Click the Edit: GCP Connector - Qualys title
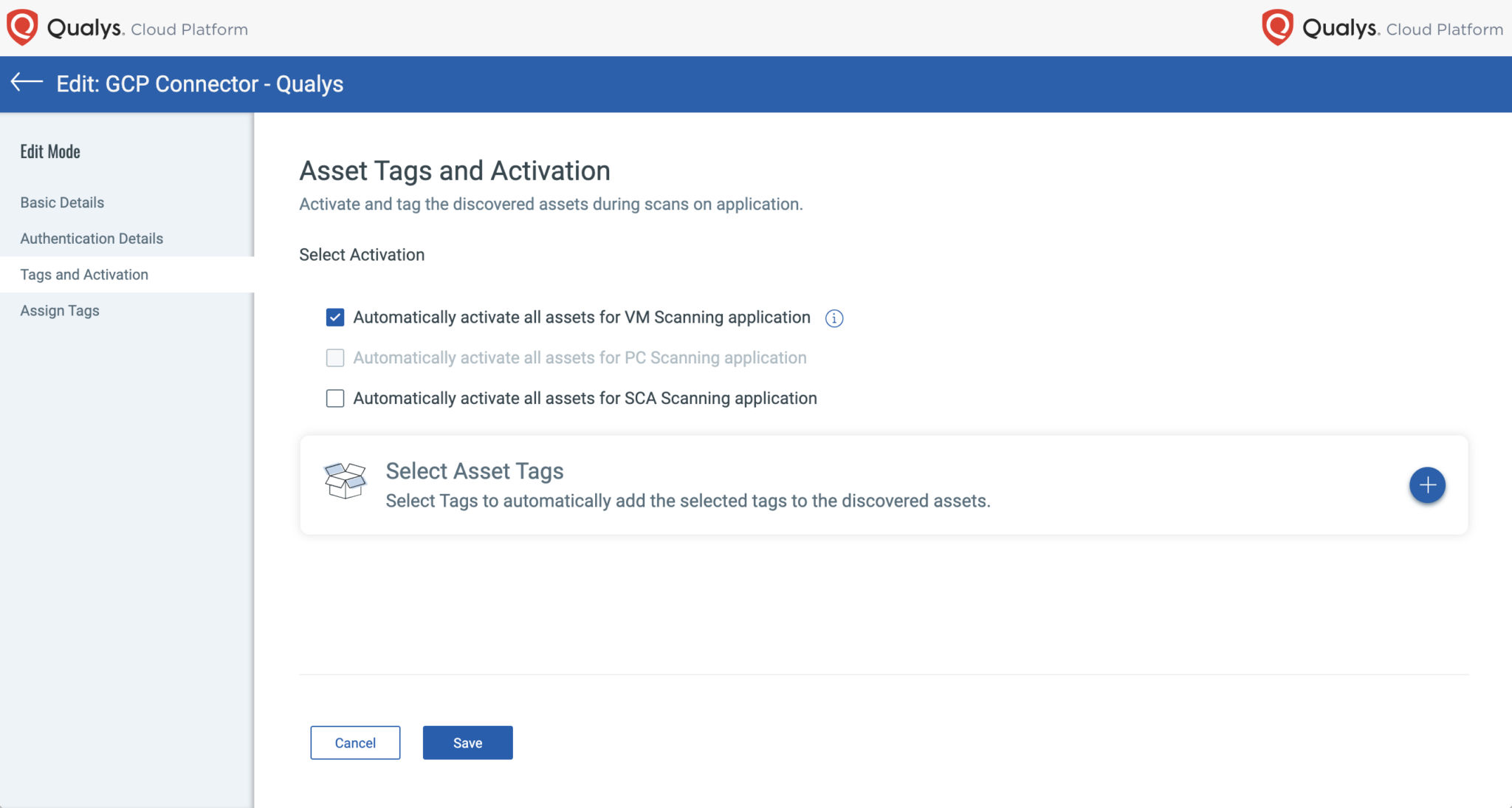1512x808 pixels. tap(199, 83)
